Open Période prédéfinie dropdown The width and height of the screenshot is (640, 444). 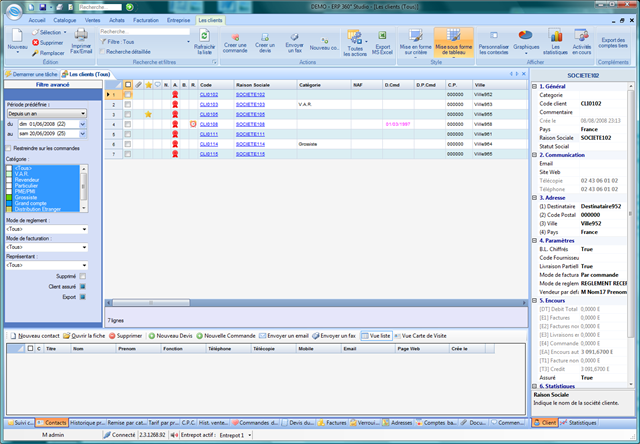tap(47, 113)
